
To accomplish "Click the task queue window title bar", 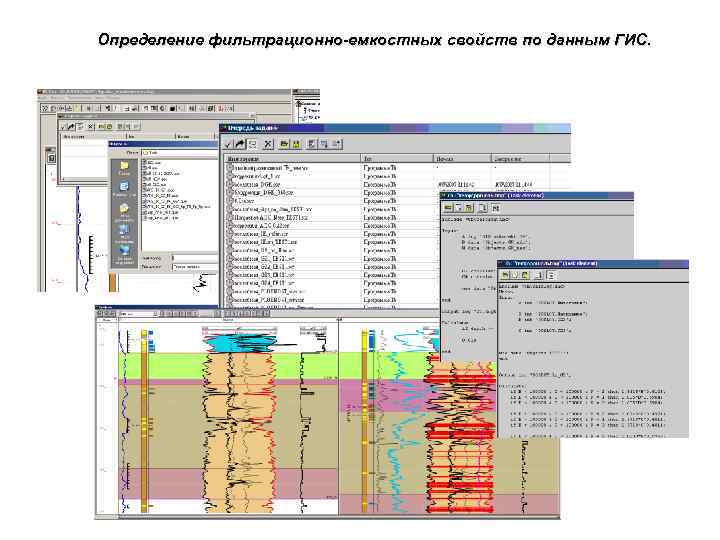I will tap(395, 128).
